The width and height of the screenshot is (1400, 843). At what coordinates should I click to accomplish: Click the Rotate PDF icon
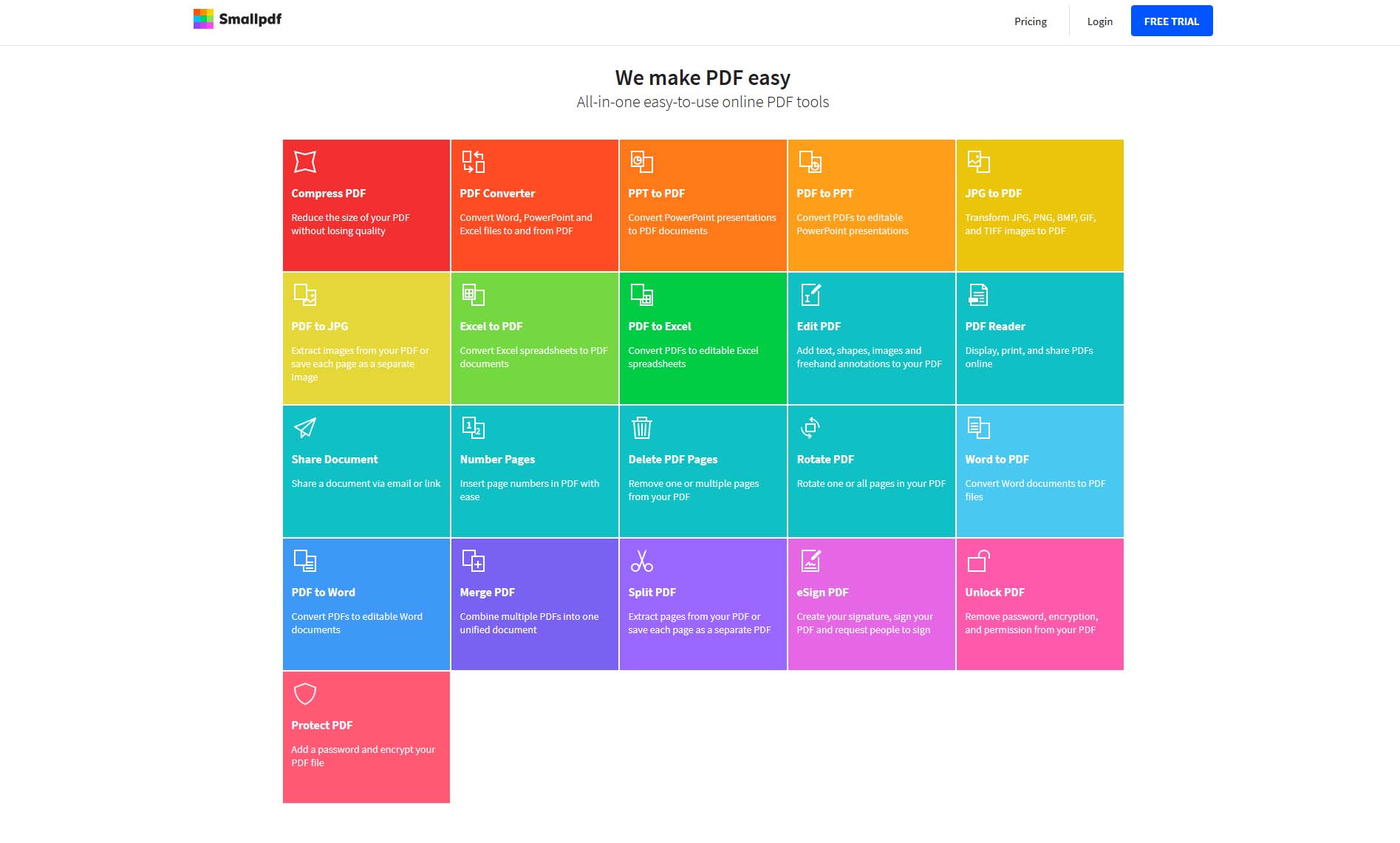(x=810, y=428)
